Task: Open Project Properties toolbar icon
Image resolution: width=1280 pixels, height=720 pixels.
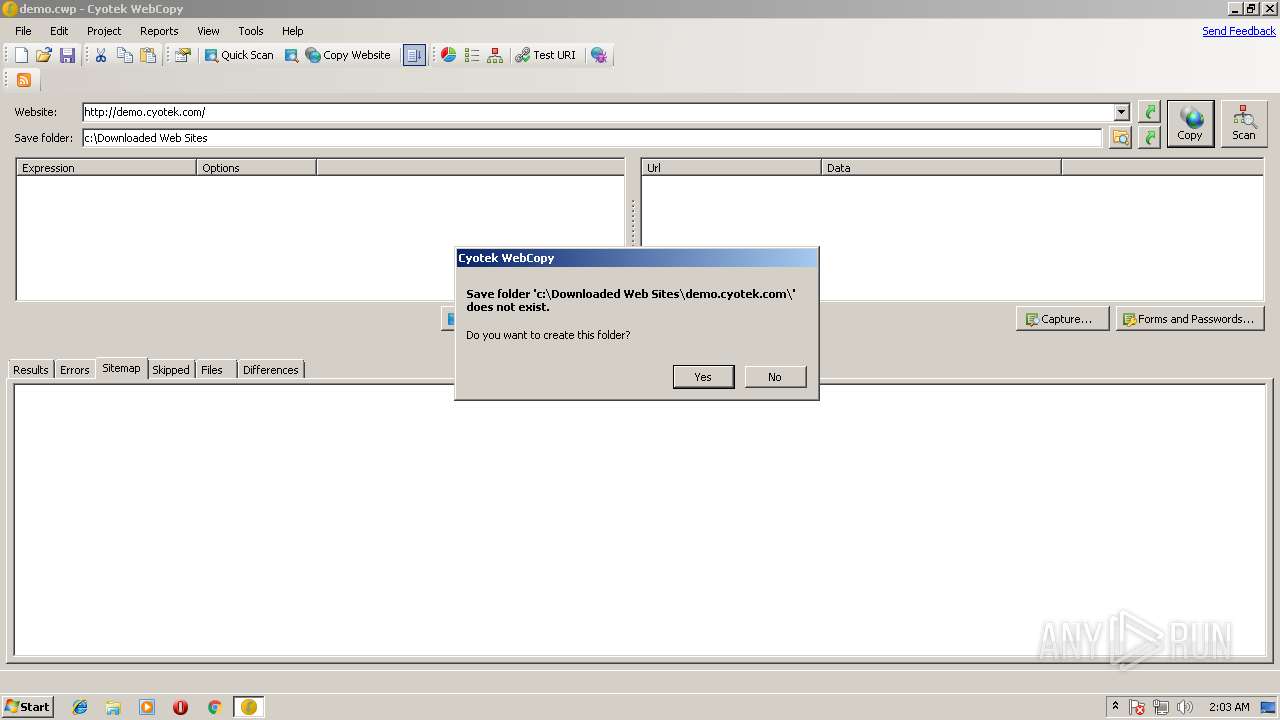Action: pyautogui.click(x=182, y=55)
